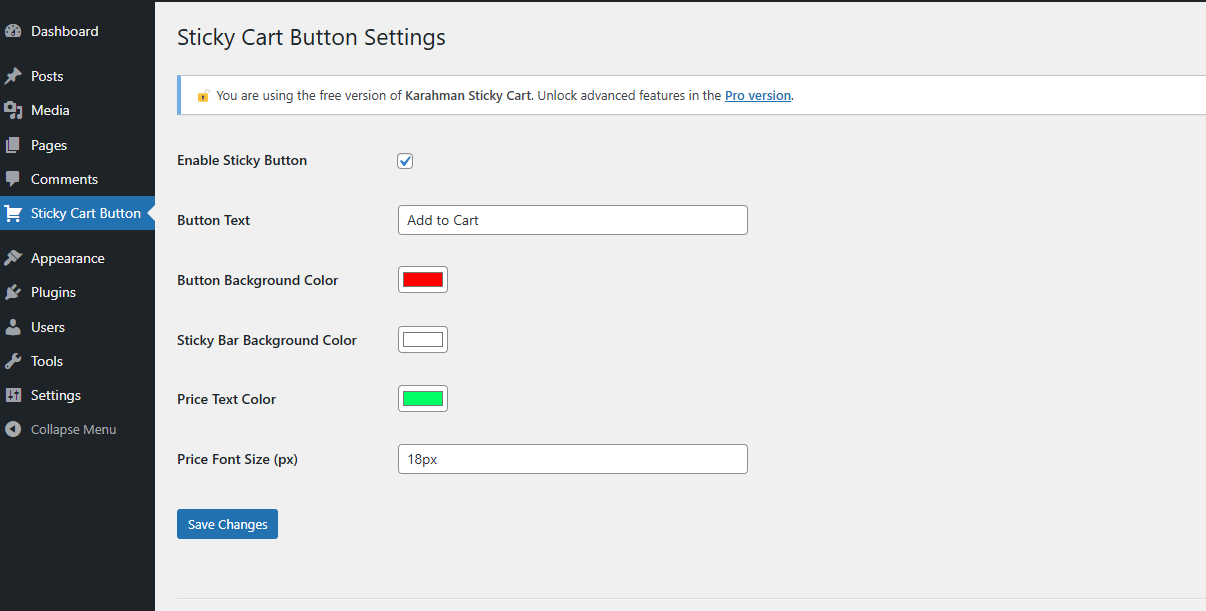Open the Comments section
Image resolution: width=1206 pixels, height=611 pixels.
pos(77,179)
